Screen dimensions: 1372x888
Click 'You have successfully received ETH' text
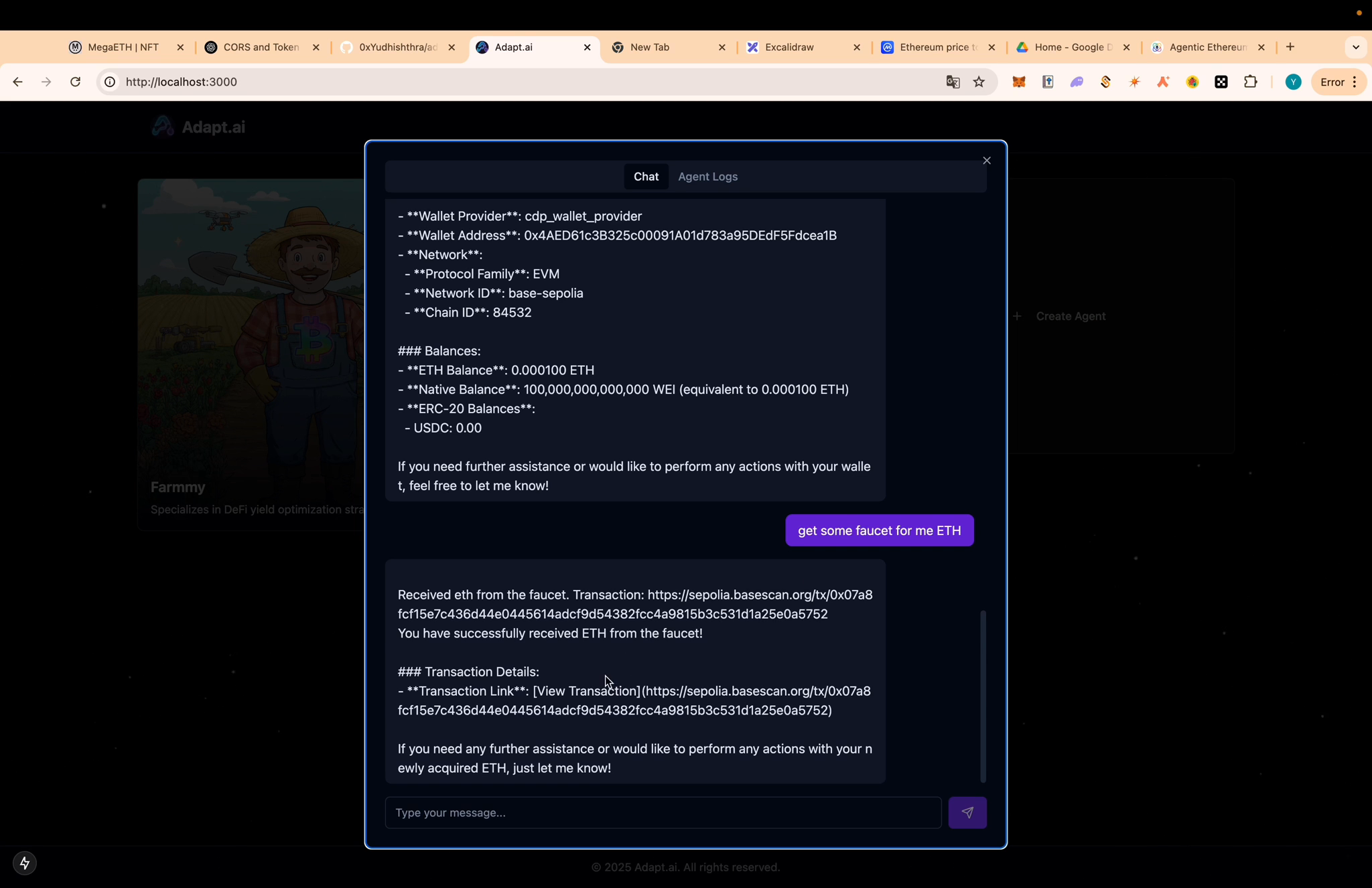(550, 634)
